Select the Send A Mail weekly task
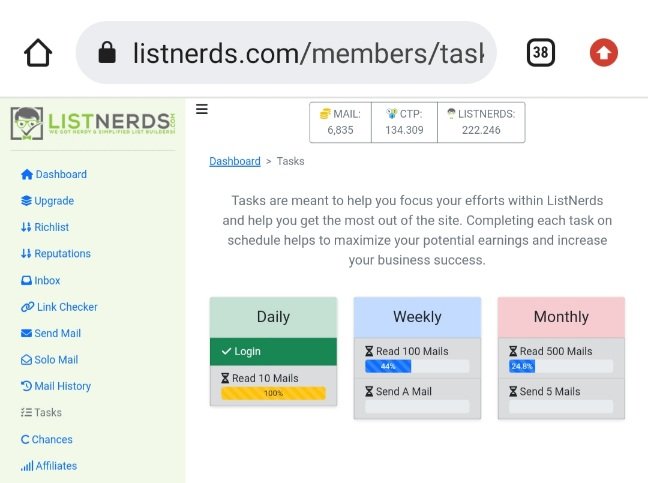The width and height of the screenshot is (648, 483). pos(417,399)
